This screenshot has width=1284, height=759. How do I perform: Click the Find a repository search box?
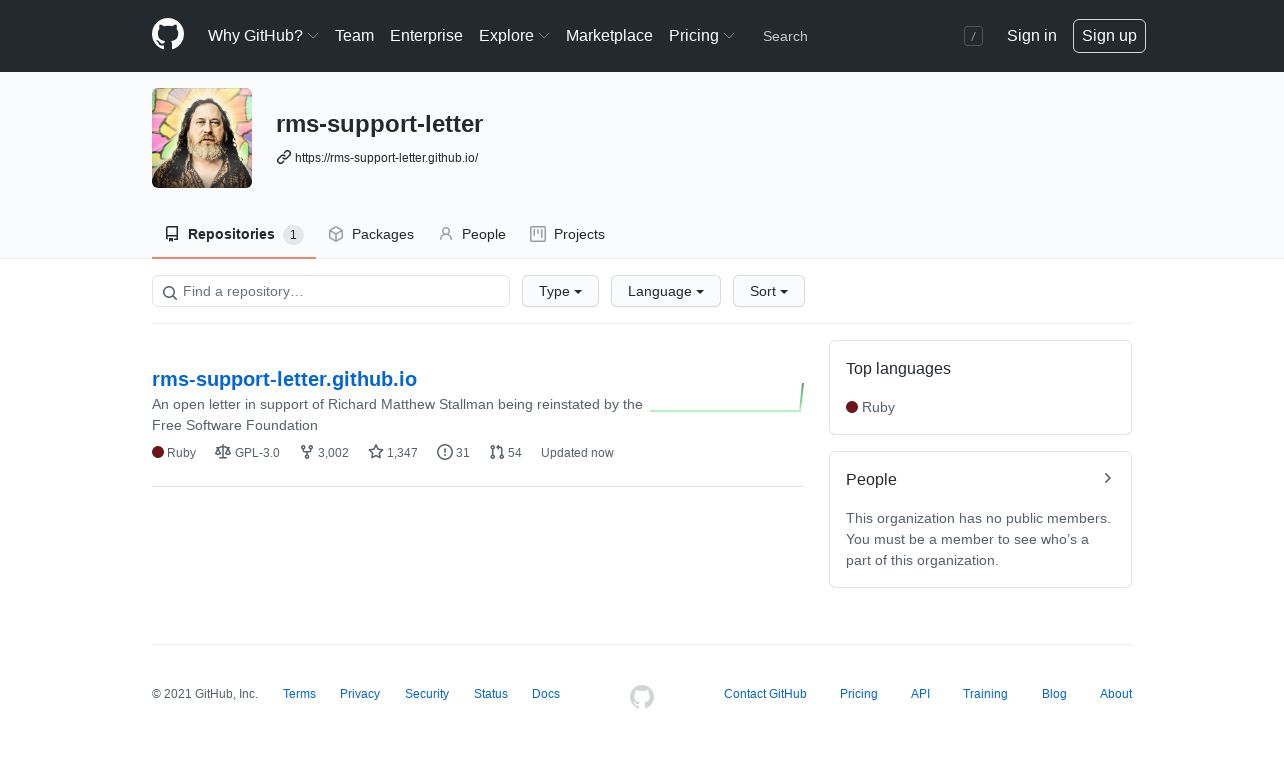click(x=331, y=291)
